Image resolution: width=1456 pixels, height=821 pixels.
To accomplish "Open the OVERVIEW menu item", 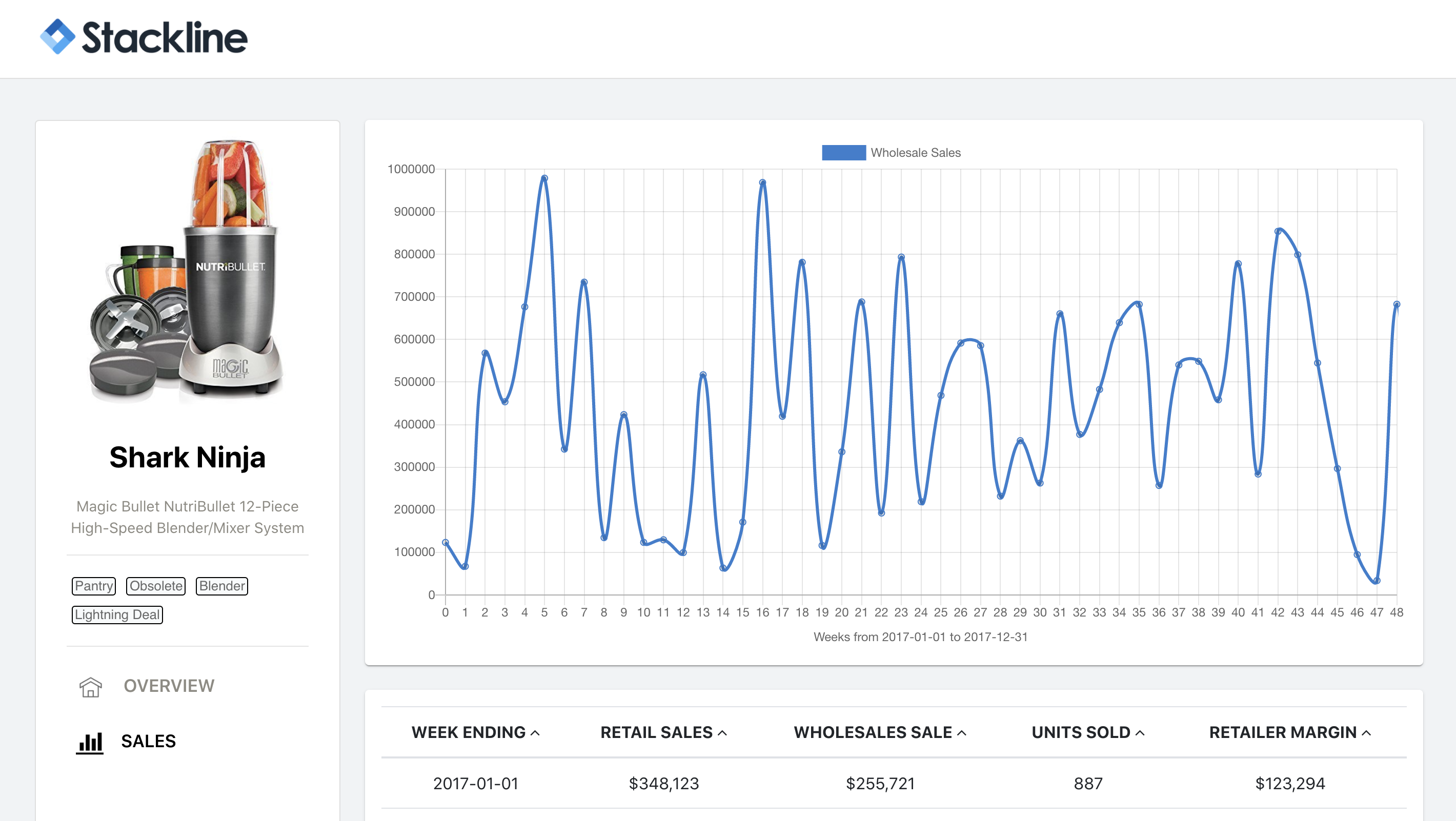I will pos(169,686).
